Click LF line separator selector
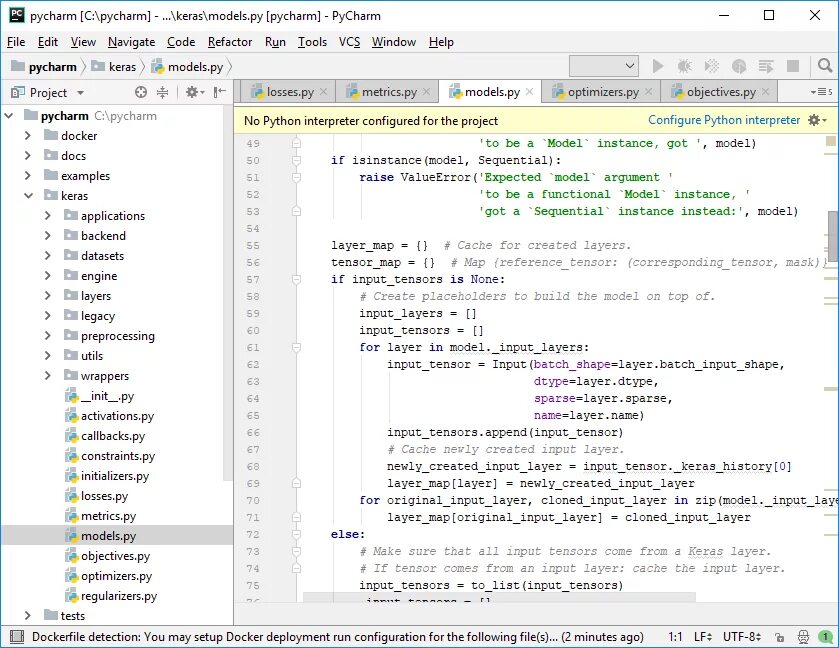839x648 pixels. (x=703, y=637)
